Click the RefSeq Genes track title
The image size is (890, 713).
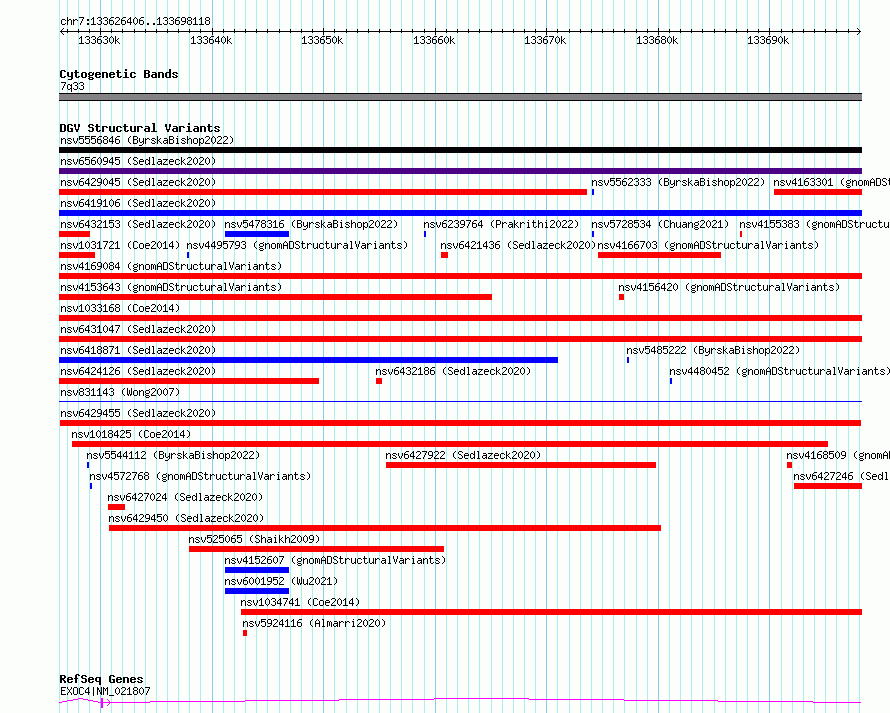(x=101, y=680)
